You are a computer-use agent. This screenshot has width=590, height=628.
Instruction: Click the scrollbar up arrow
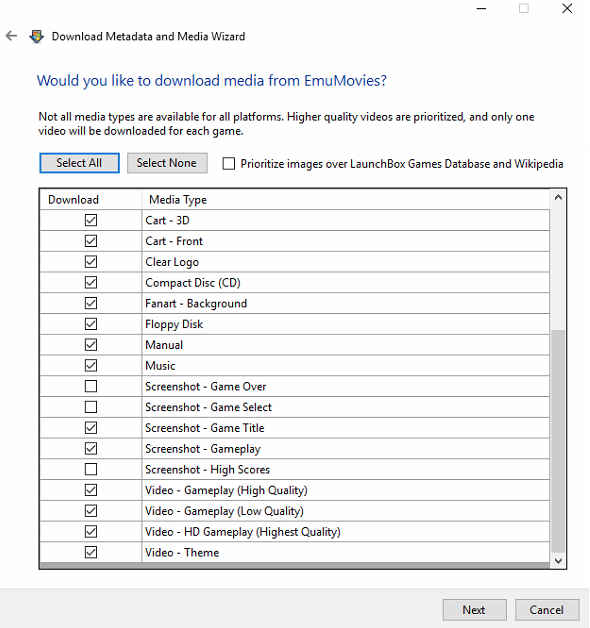tap(558, 197)
